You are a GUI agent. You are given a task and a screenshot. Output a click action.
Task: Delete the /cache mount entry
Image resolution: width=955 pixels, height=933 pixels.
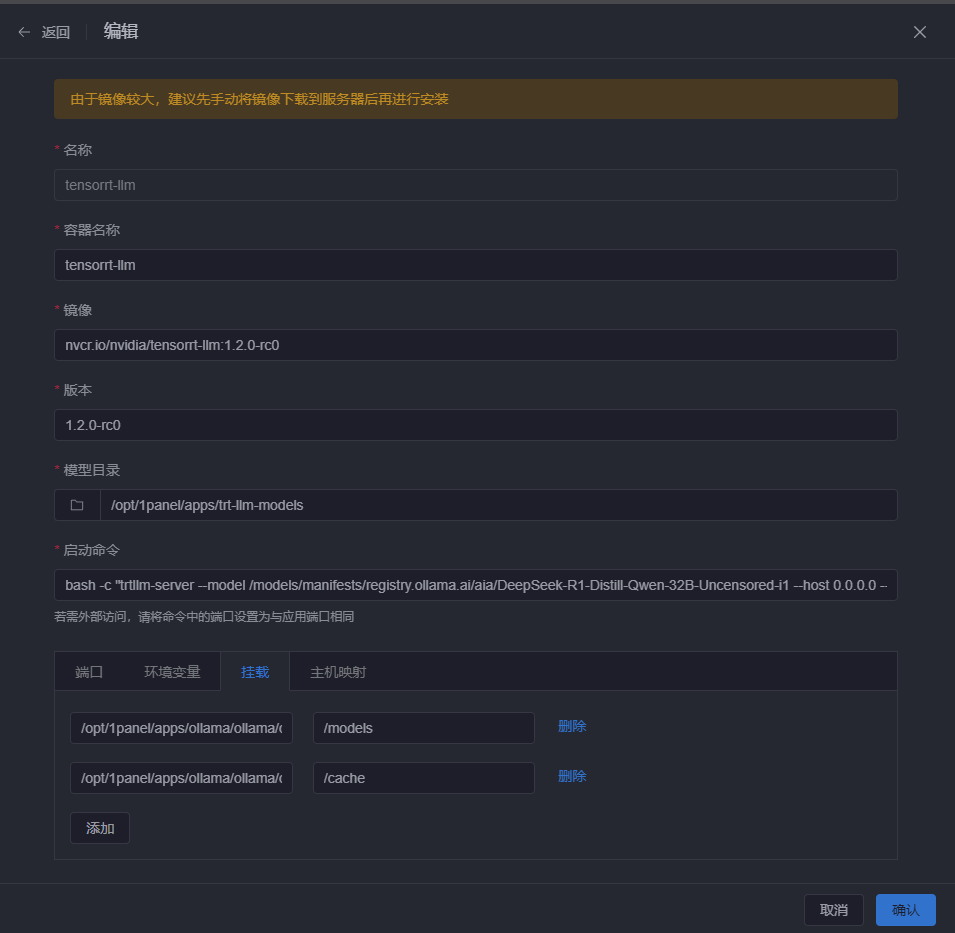coord(572,777)
